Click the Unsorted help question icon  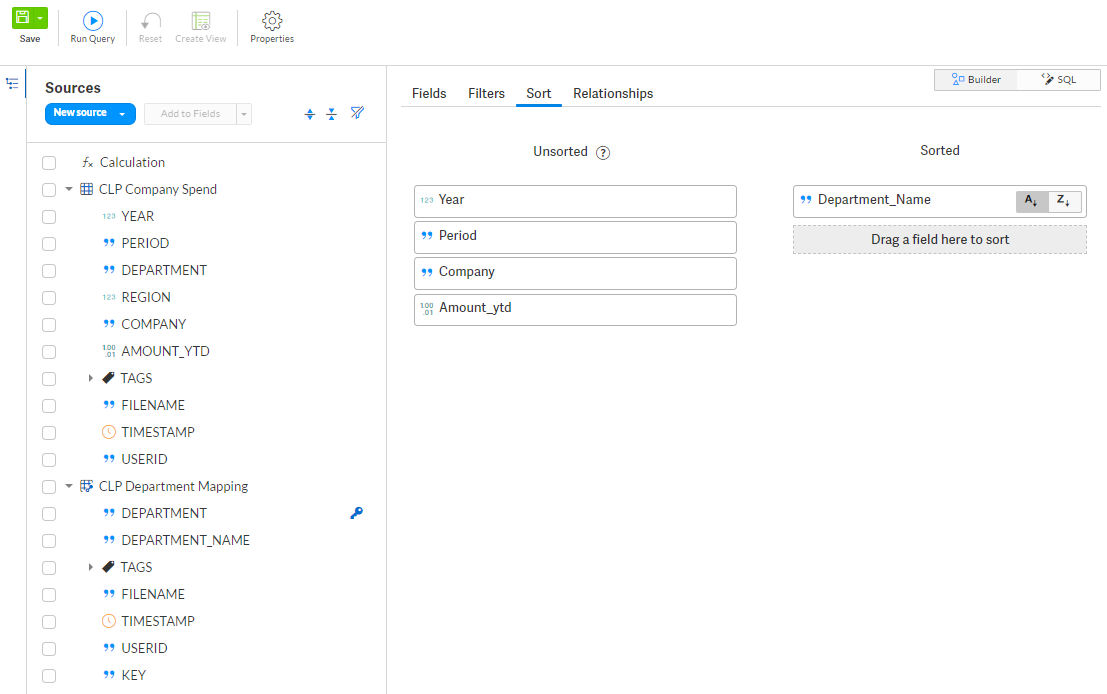click(603, 152)
